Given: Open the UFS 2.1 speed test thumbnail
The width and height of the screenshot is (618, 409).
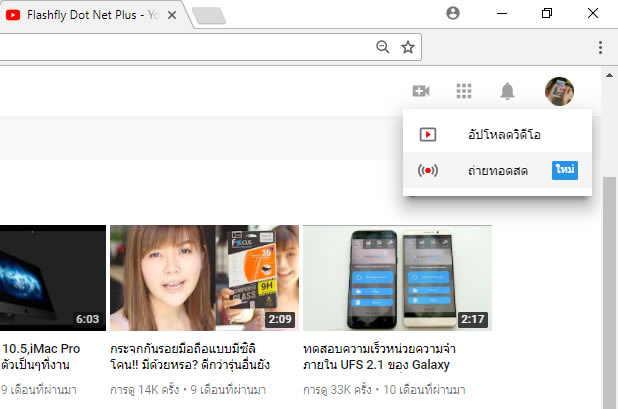Looking at the screenshot, I should tap(397, 278).
